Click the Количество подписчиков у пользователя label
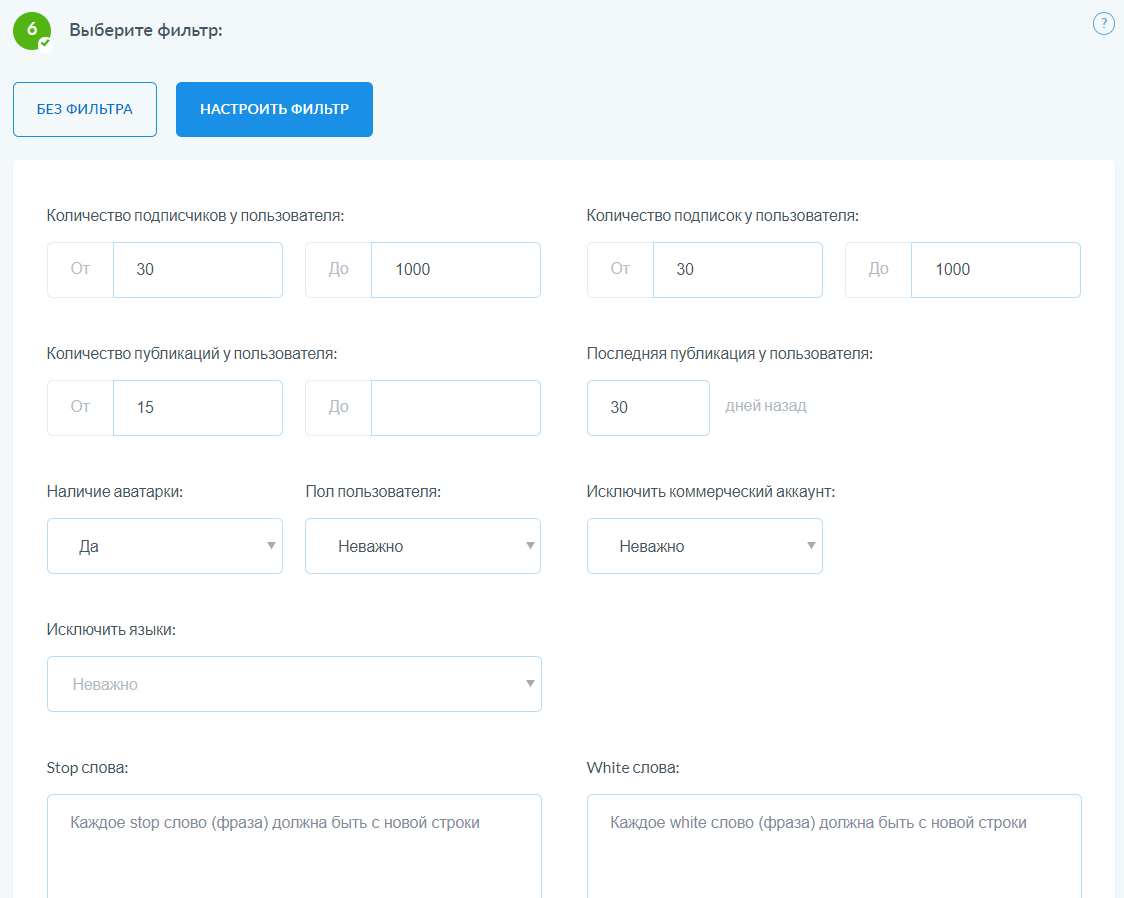 coord(195,216)
